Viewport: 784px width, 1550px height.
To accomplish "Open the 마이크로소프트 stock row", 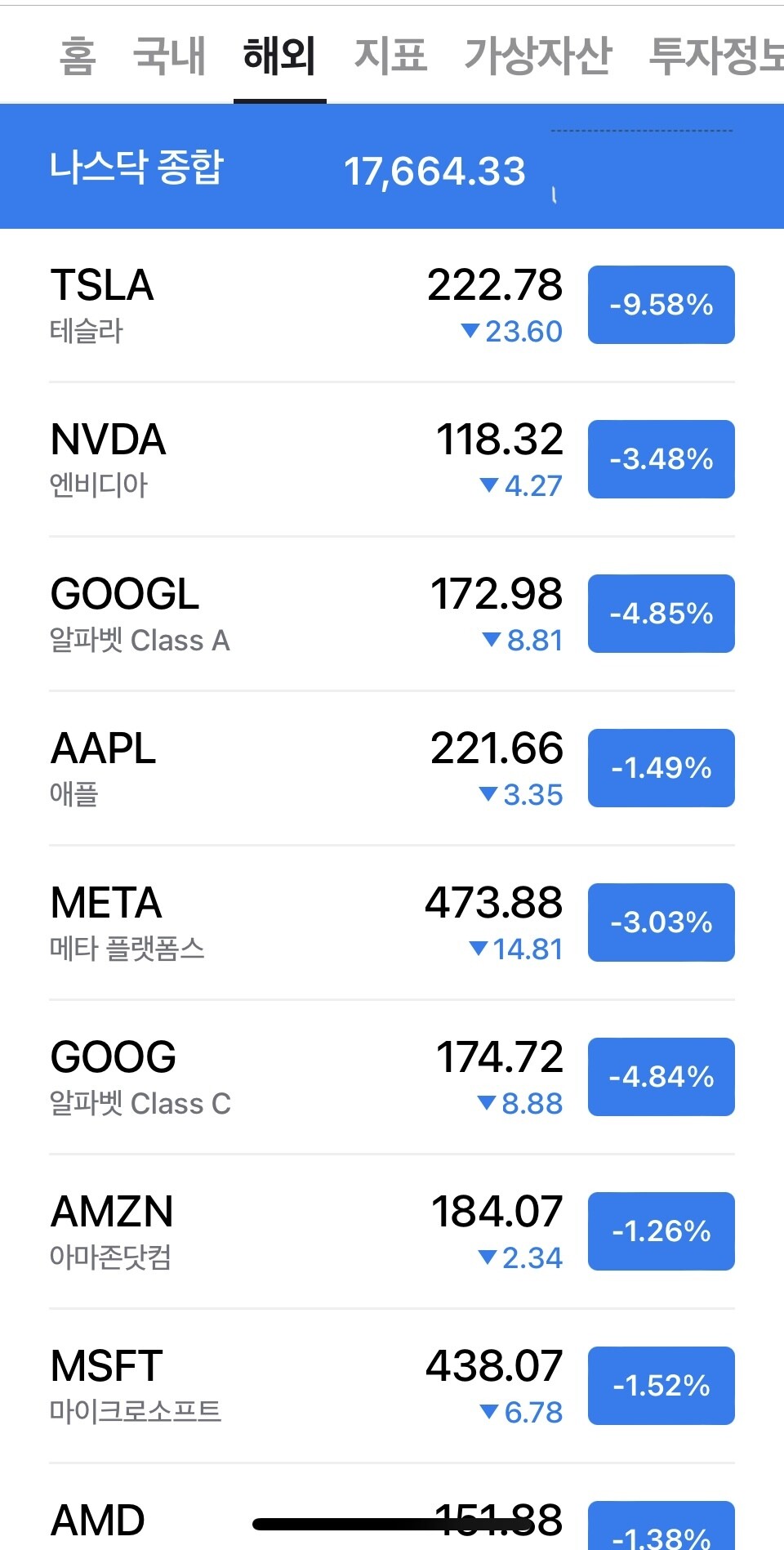I will (245, 1386).
